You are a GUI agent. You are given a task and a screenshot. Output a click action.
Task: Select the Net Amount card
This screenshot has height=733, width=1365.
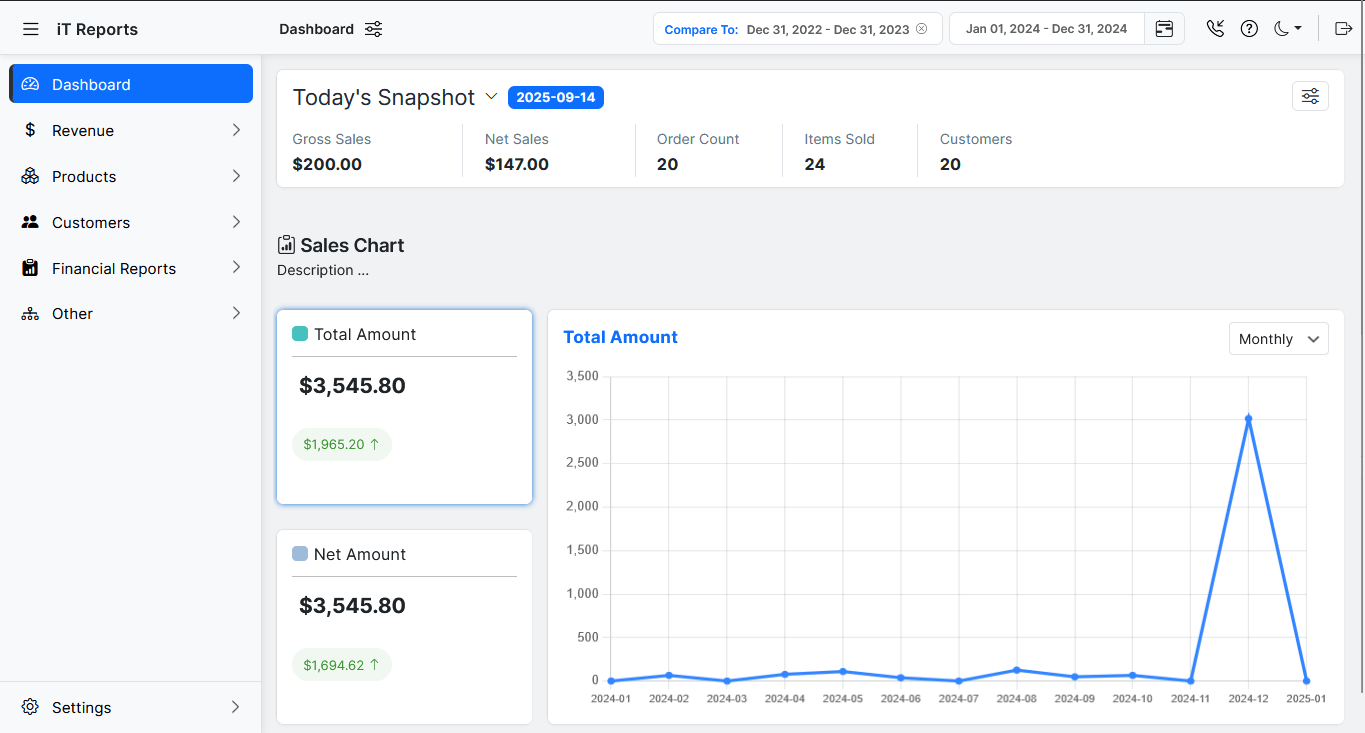tap(404, 626)
